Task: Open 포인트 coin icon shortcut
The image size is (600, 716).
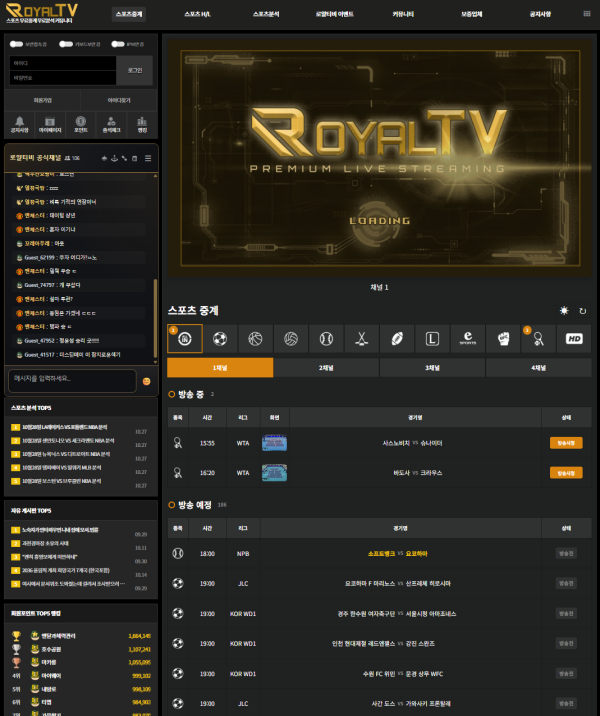Action: click(x=81, y=125)
